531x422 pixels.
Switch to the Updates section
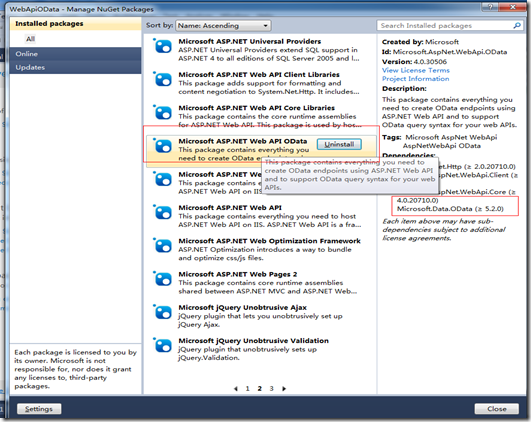[x=75, y=67]
